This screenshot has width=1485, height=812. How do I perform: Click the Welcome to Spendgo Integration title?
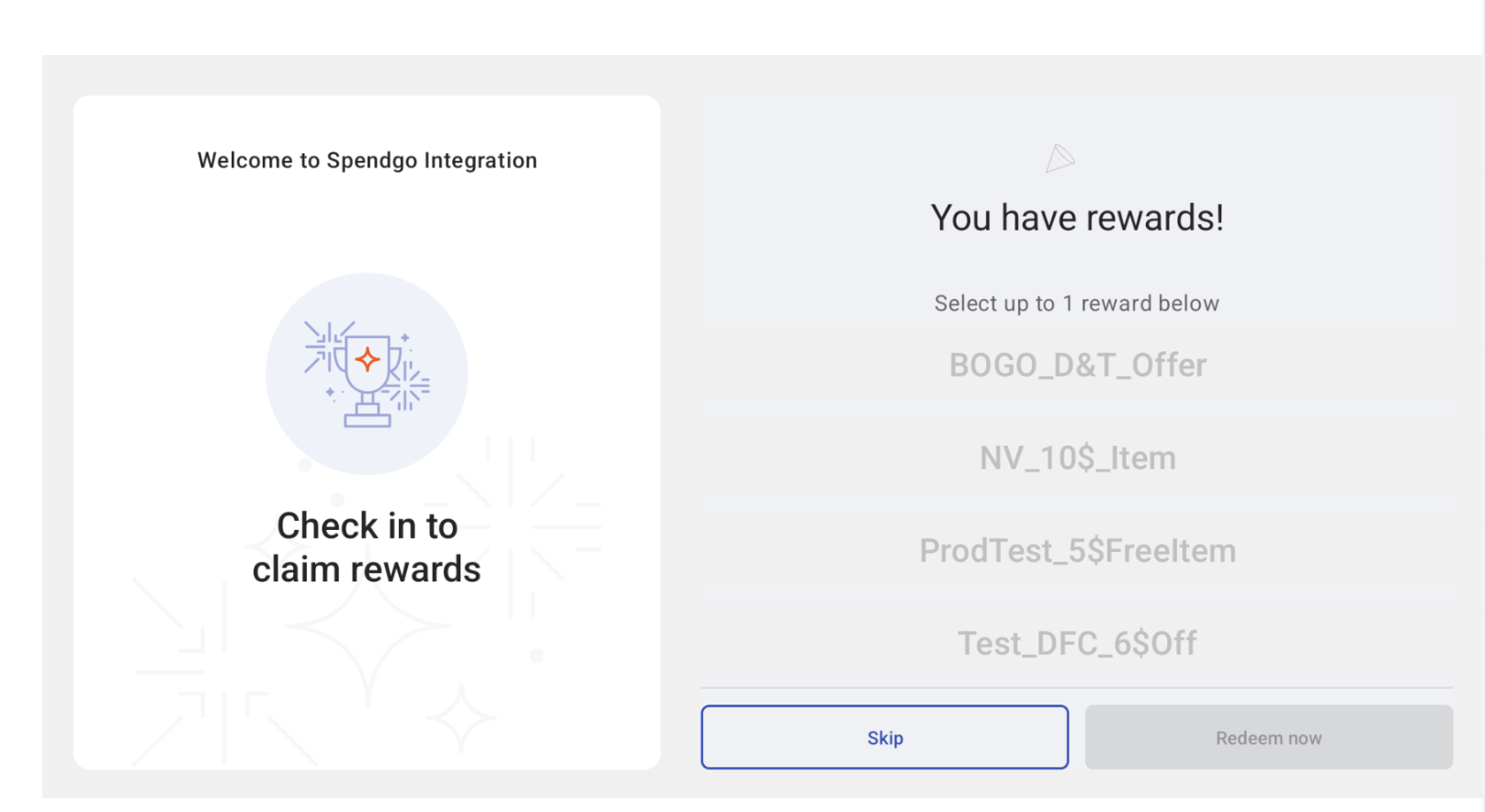pyautogui.click(x=367, y=161)
